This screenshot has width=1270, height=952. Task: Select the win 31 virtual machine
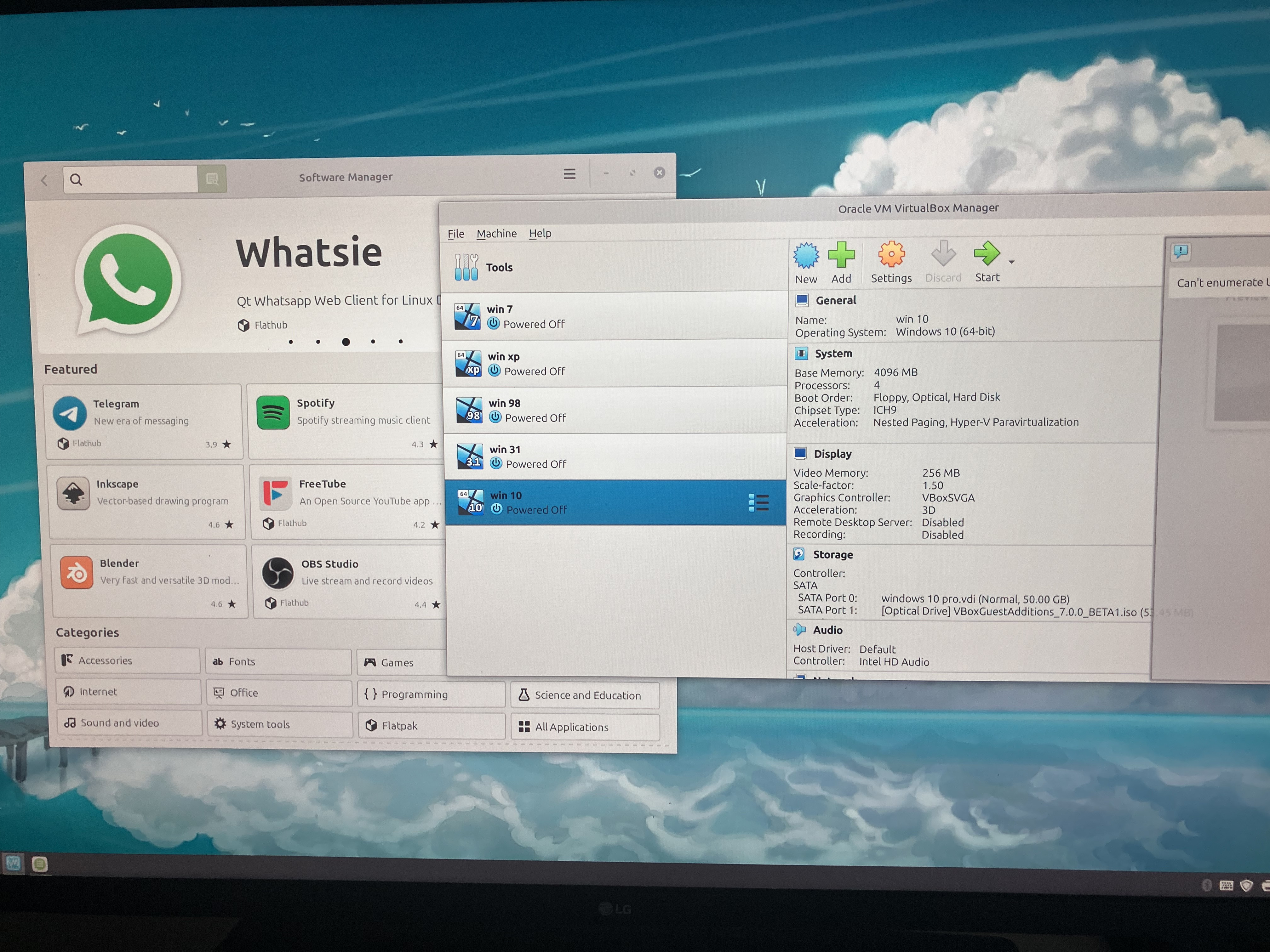click(x=615, y=457)
